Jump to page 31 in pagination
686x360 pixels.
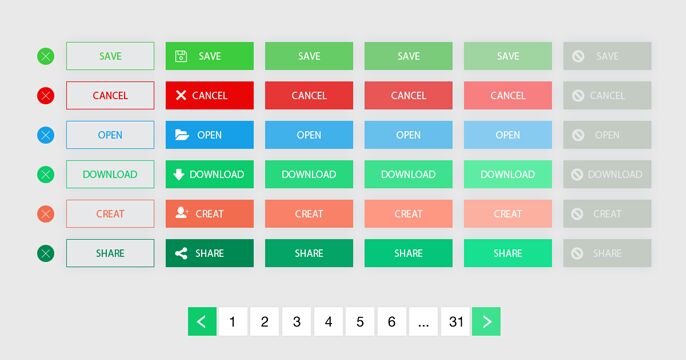pyautogui.click(x=455, y=322)
